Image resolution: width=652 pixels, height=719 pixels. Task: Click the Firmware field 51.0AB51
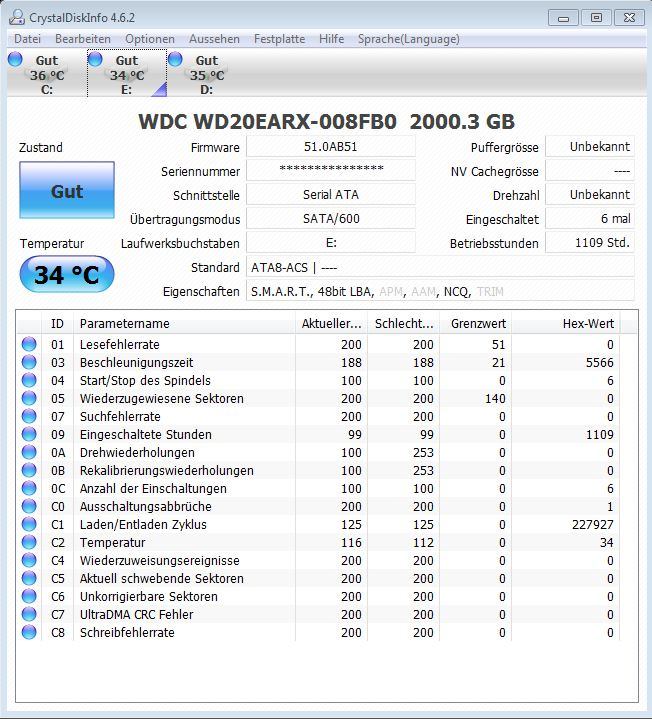(331, 147)
